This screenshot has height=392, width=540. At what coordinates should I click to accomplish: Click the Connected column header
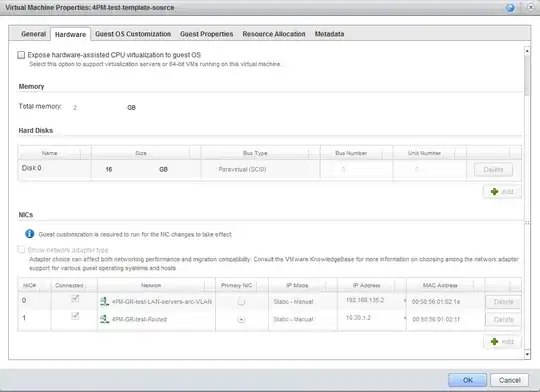pos(69,285)
